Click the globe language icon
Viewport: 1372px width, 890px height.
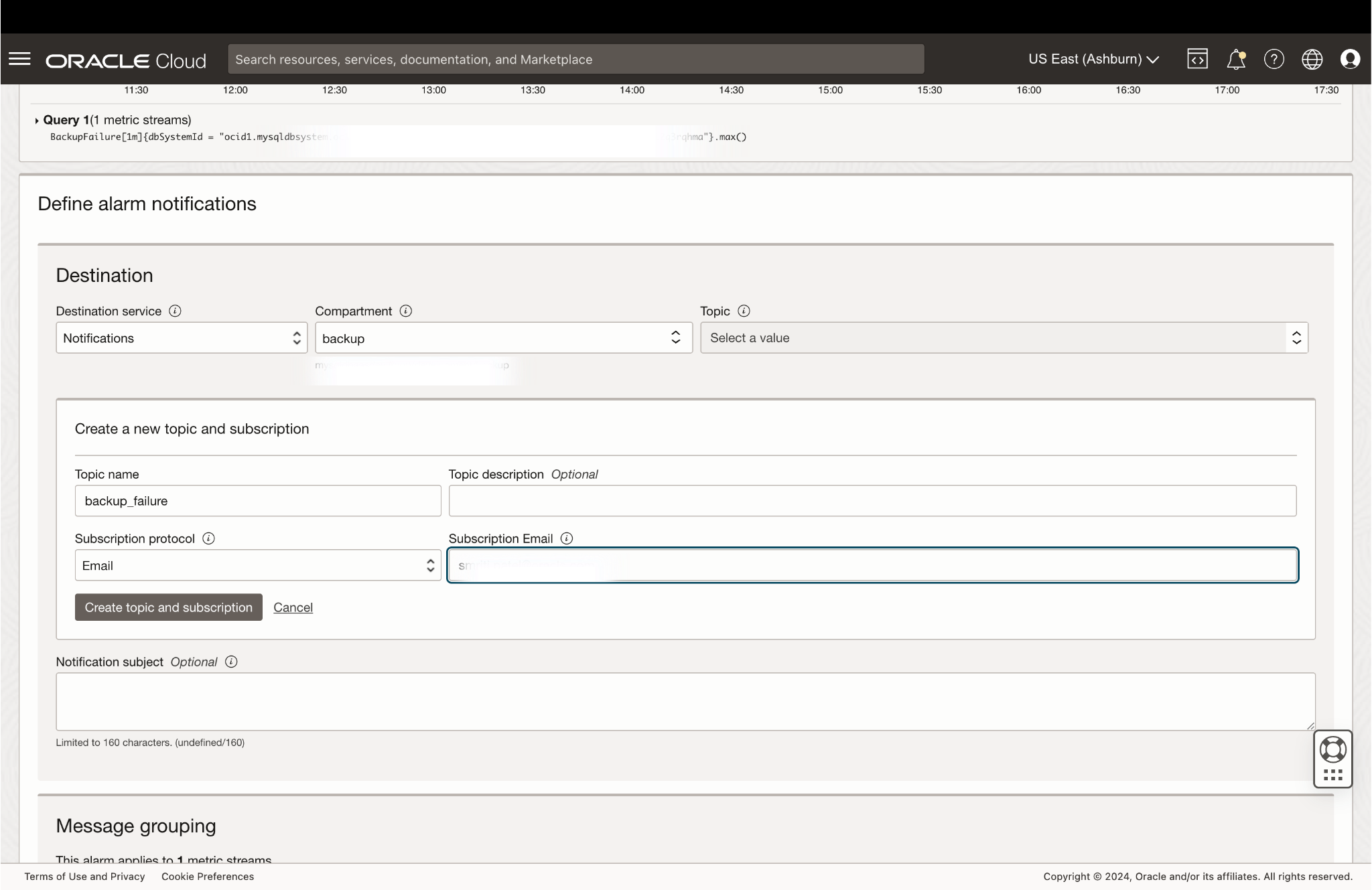click(x=1312, y=59)
